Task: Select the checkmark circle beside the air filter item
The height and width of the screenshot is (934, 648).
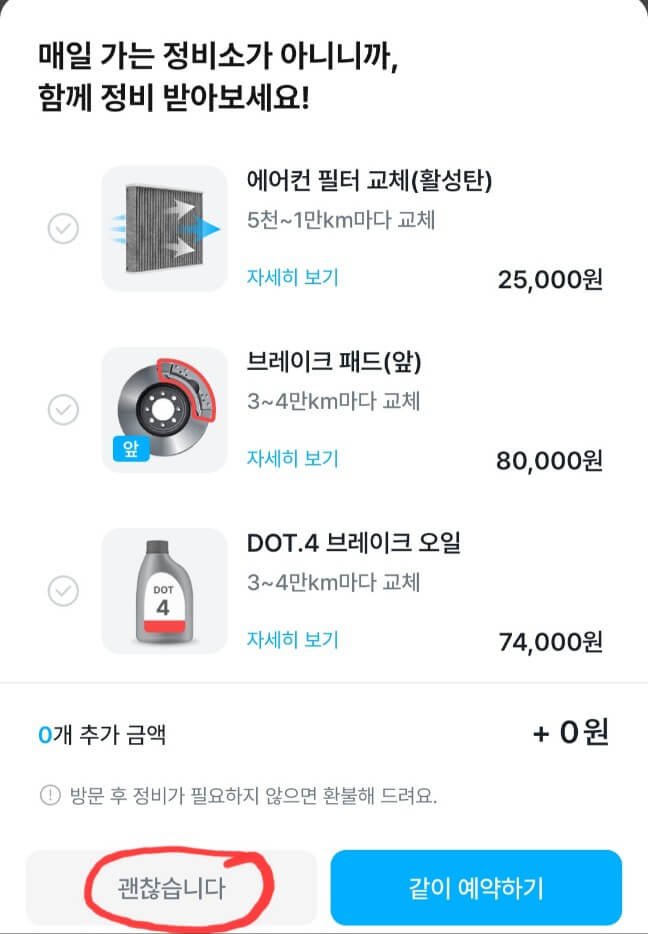Action: [63, 228]
